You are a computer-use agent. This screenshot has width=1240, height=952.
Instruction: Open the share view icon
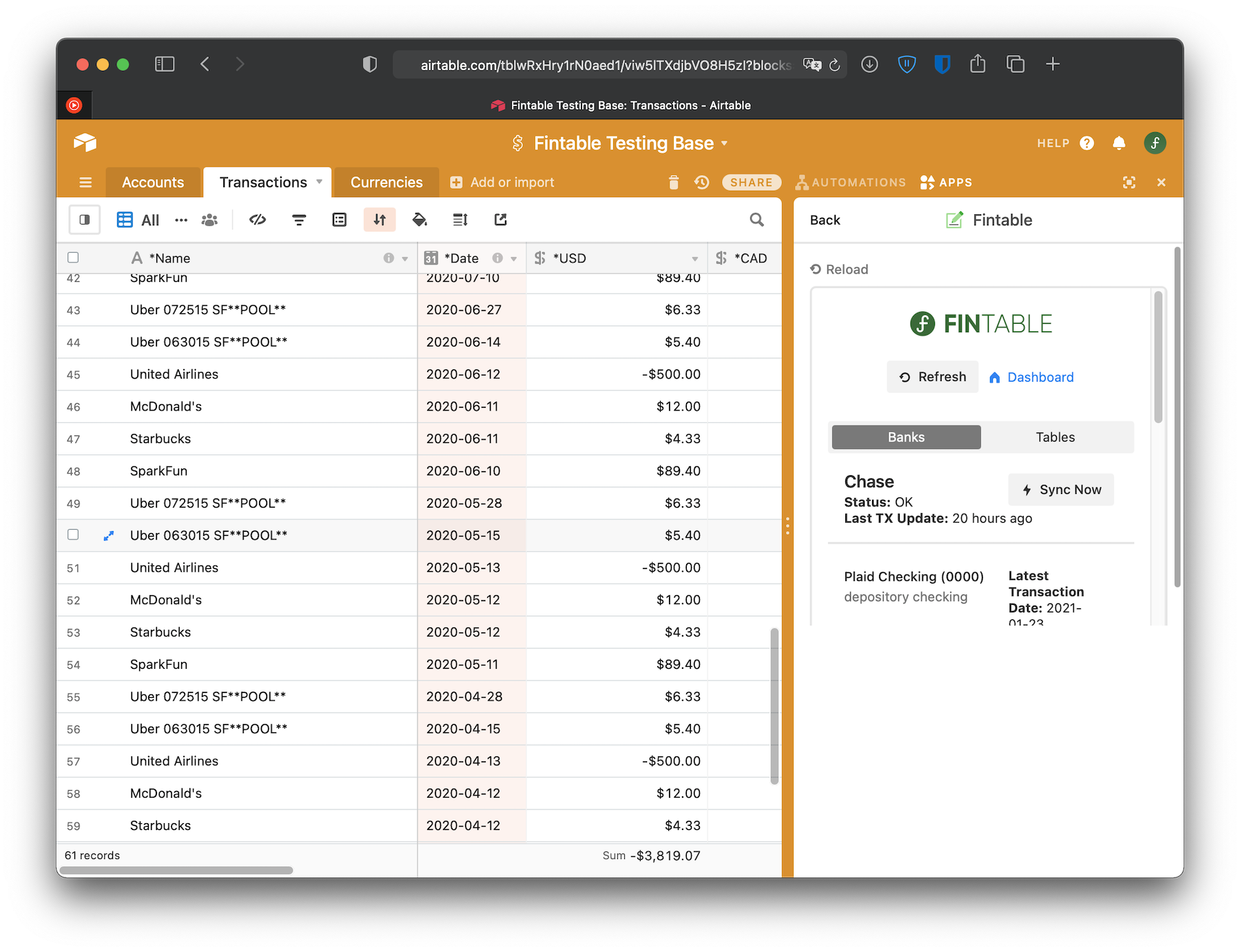[501, 220]
